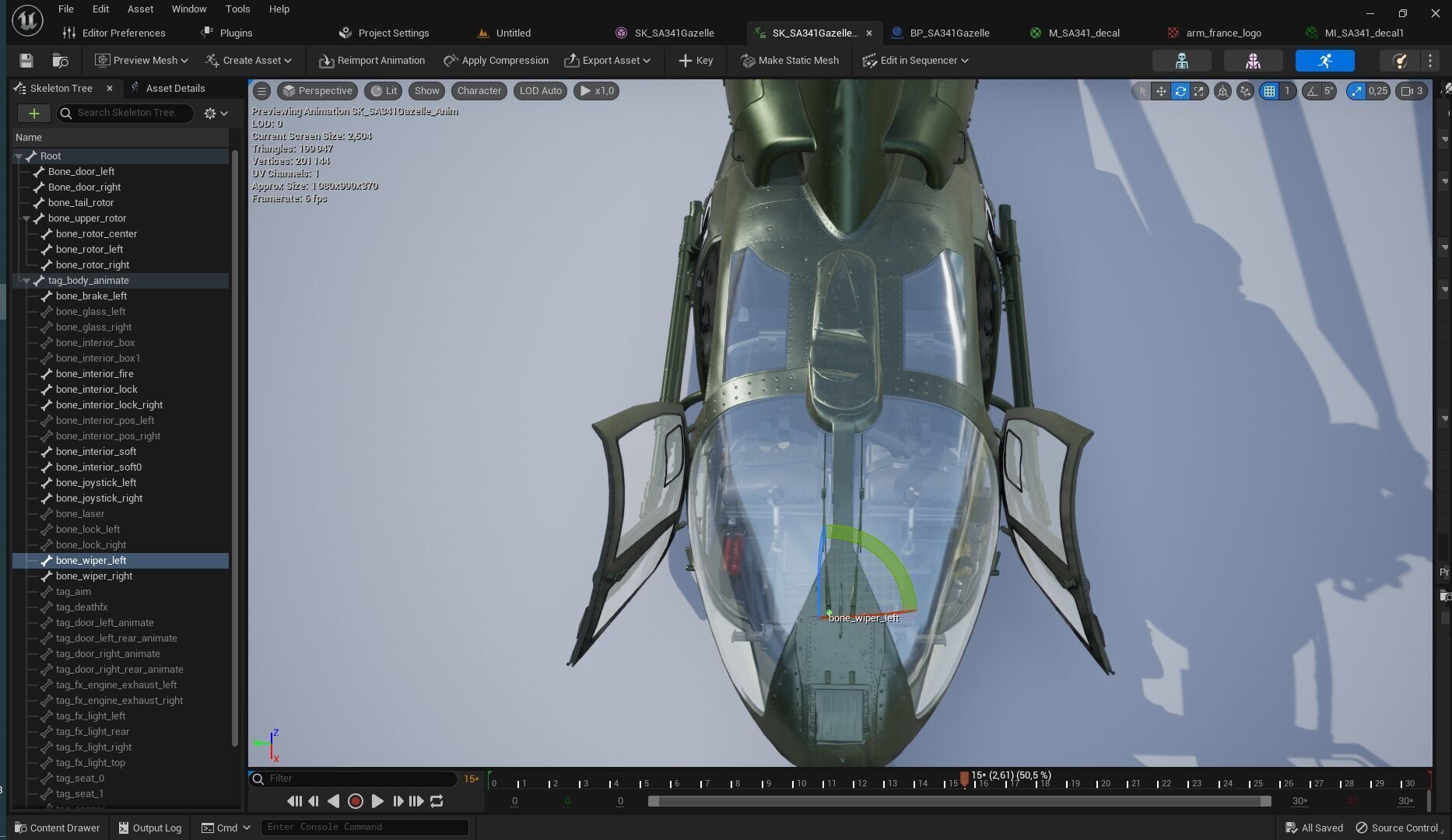The width and height of the screenshot is (1452, 840).
Task: Toggle scale snapping arrow button
Action: click(1356, 91)
